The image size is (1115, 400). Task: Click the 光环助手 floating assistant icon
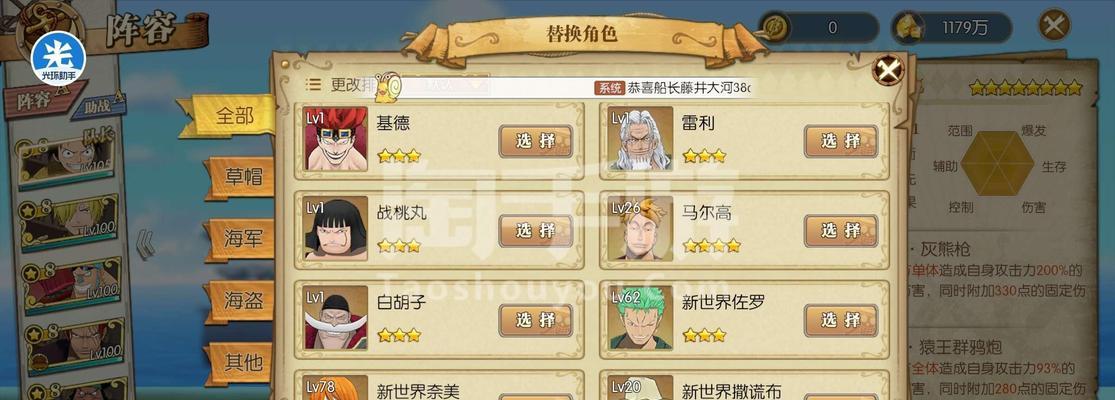58,58
